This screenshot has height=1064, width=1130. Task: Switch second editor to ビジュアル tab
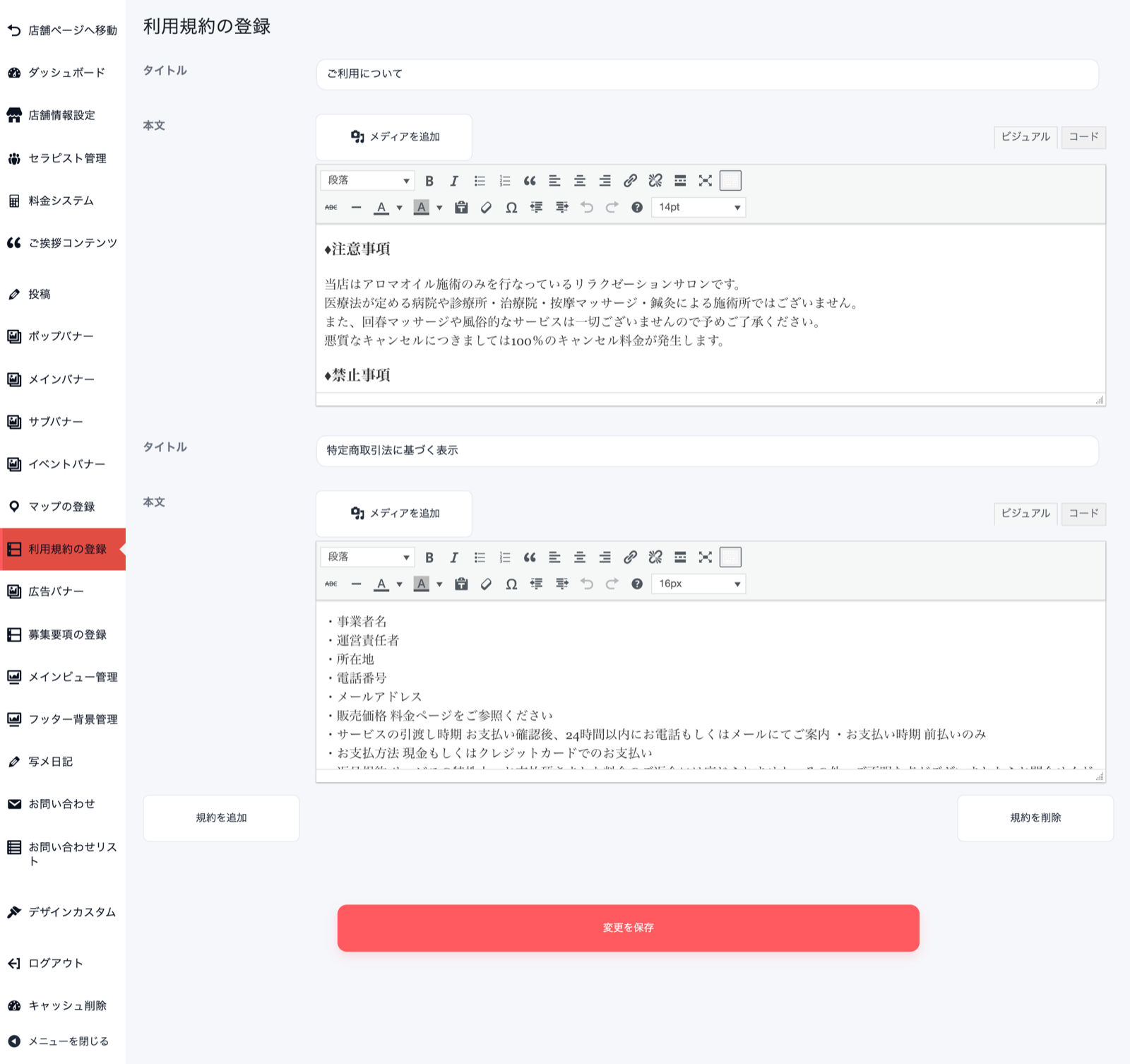click(x=1025, y=514)
